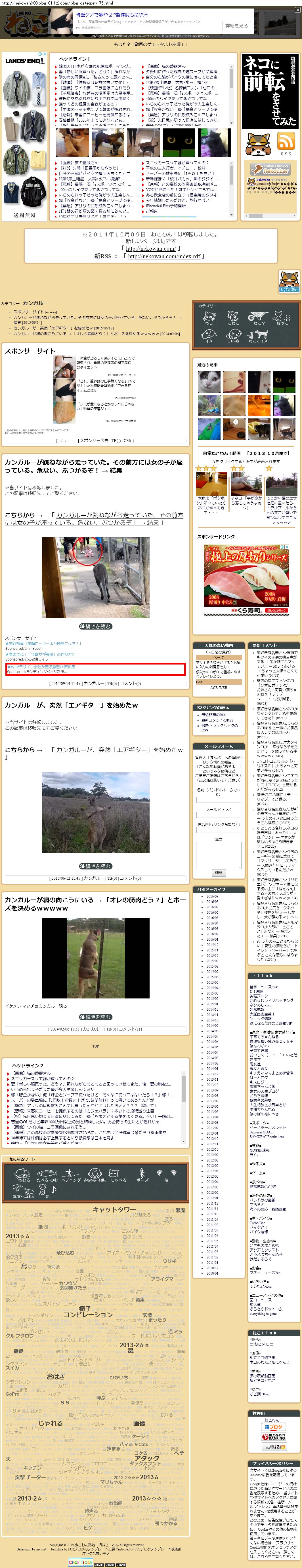The height and width of the screenshot is (1568, 302).
Task: Click the 確認 confirm button in mail form
Action: tap(219, 872)
